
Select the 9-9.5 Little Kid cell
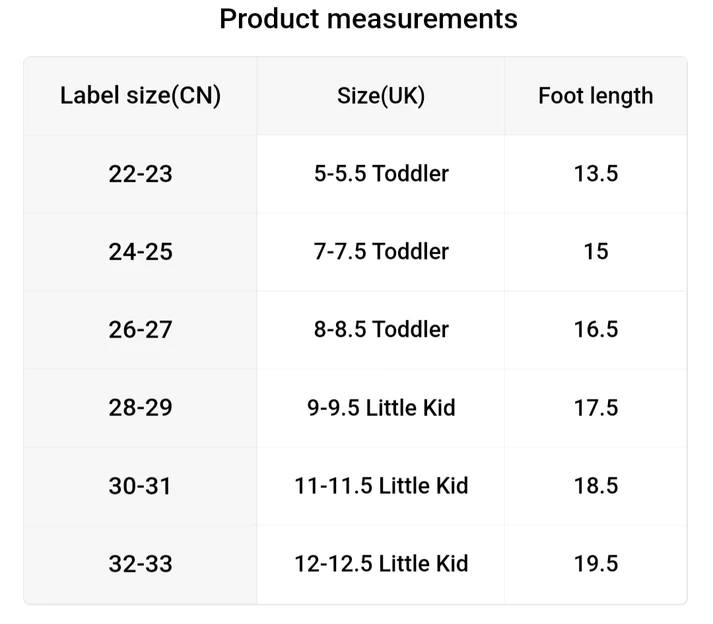pyautogui.click(x=381, y=408)
